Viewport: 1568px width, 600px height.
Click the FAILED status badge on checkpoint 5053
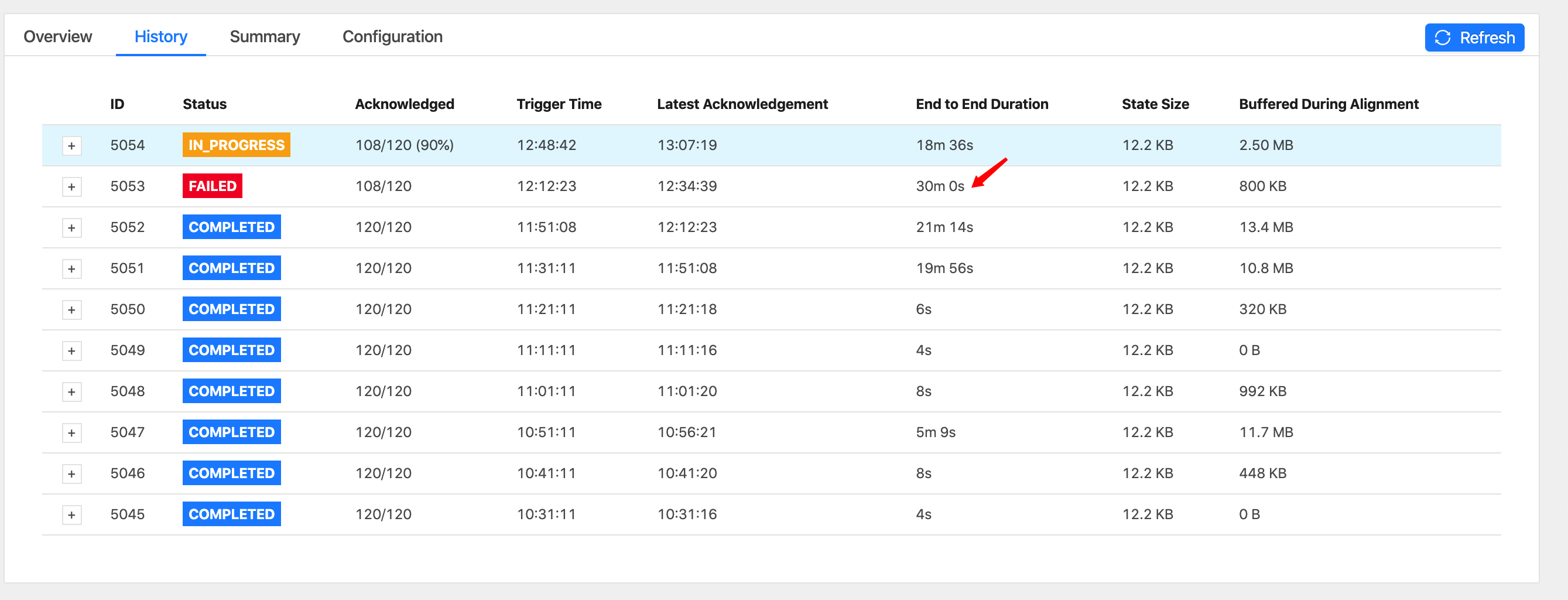coord(212,186)
